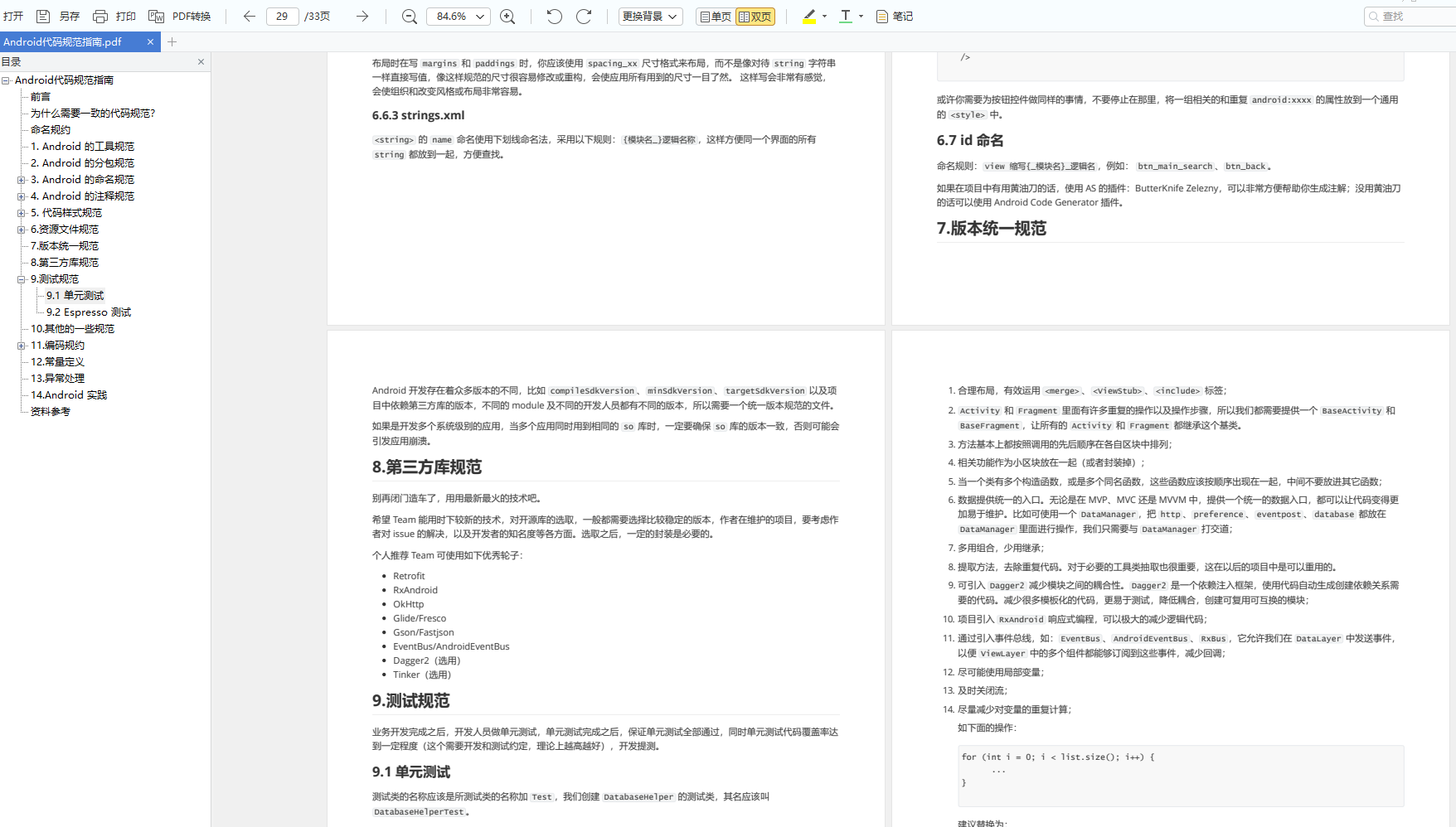Click the 6.6.3 strings.xml heading

(418, 115)
